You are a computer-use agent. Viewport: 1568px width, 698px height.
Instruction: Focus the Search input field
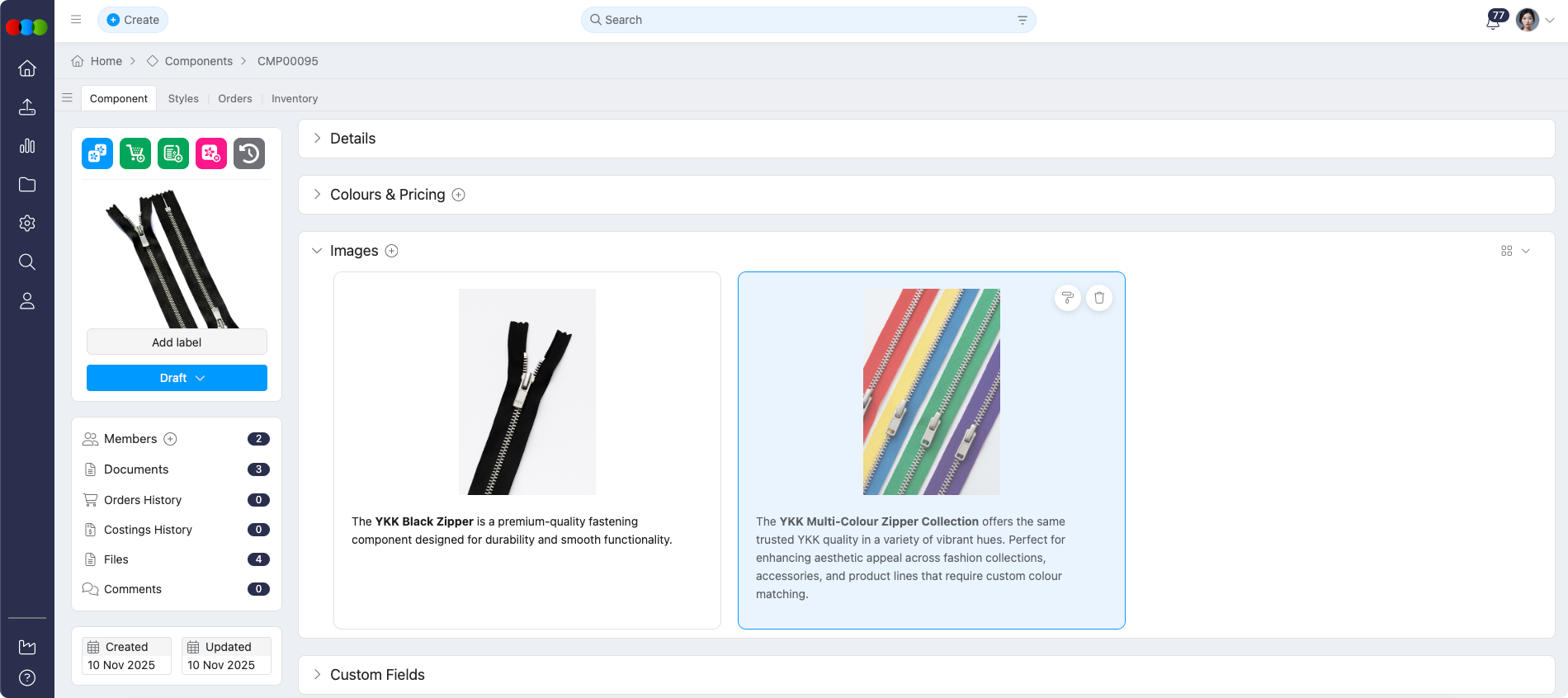pyautogui.click(x=809, y=20)
